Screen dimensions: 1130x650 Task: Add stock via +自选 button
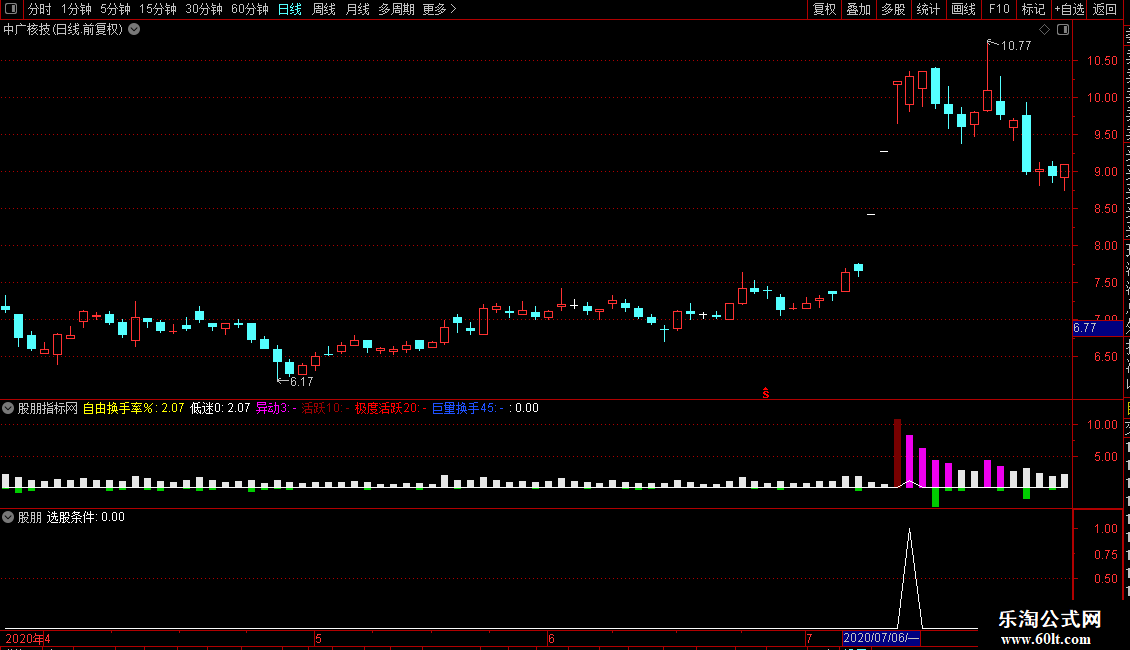(x=1069, y=9)
